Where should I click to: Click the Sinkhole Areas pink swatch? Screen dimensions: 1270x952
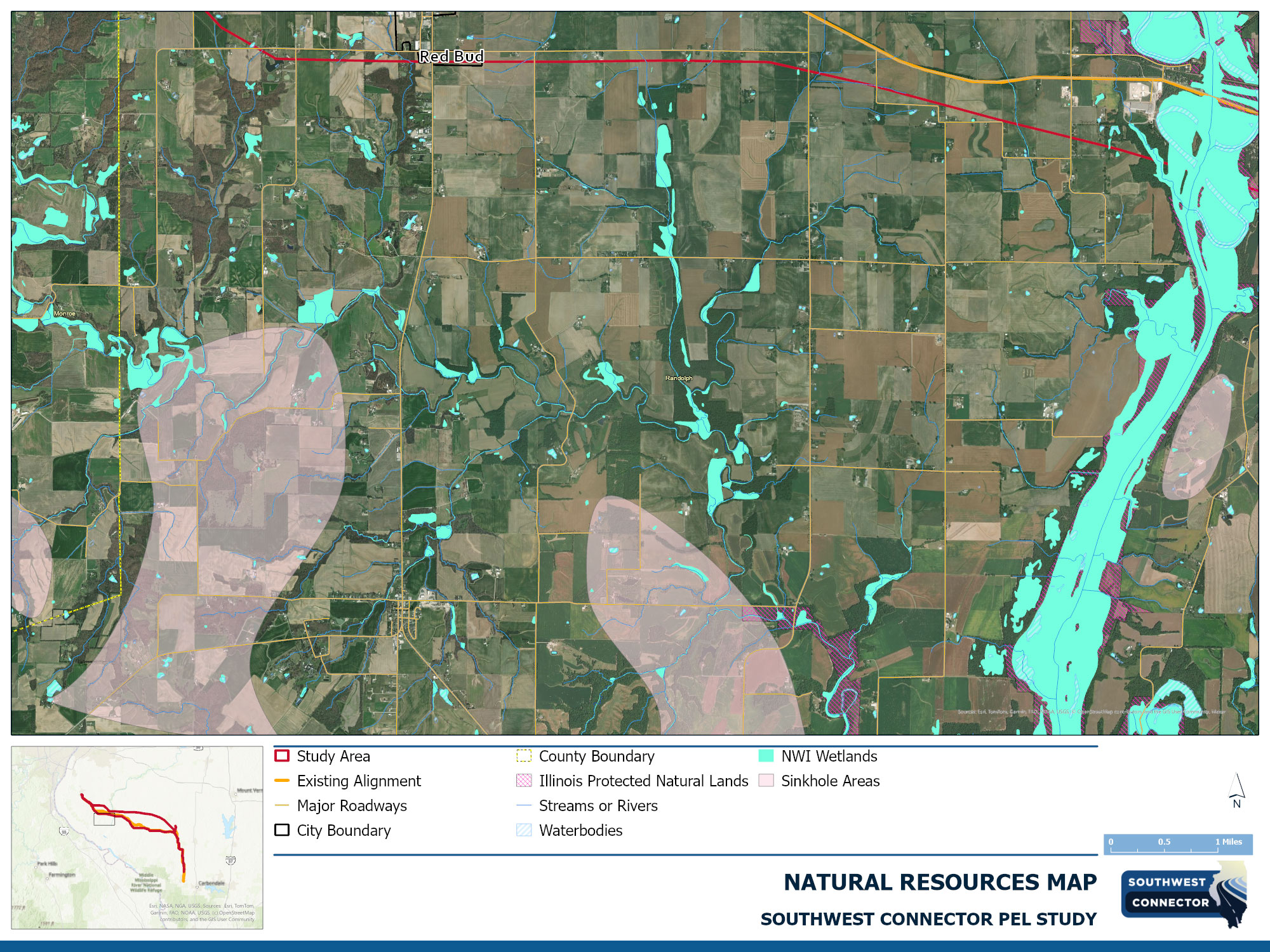pos(766,781)
